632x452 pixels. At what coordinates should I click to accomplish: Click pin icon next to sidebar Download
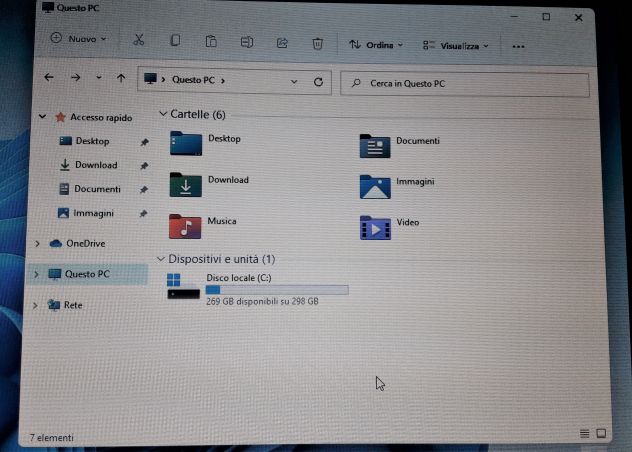click(144, 166)
